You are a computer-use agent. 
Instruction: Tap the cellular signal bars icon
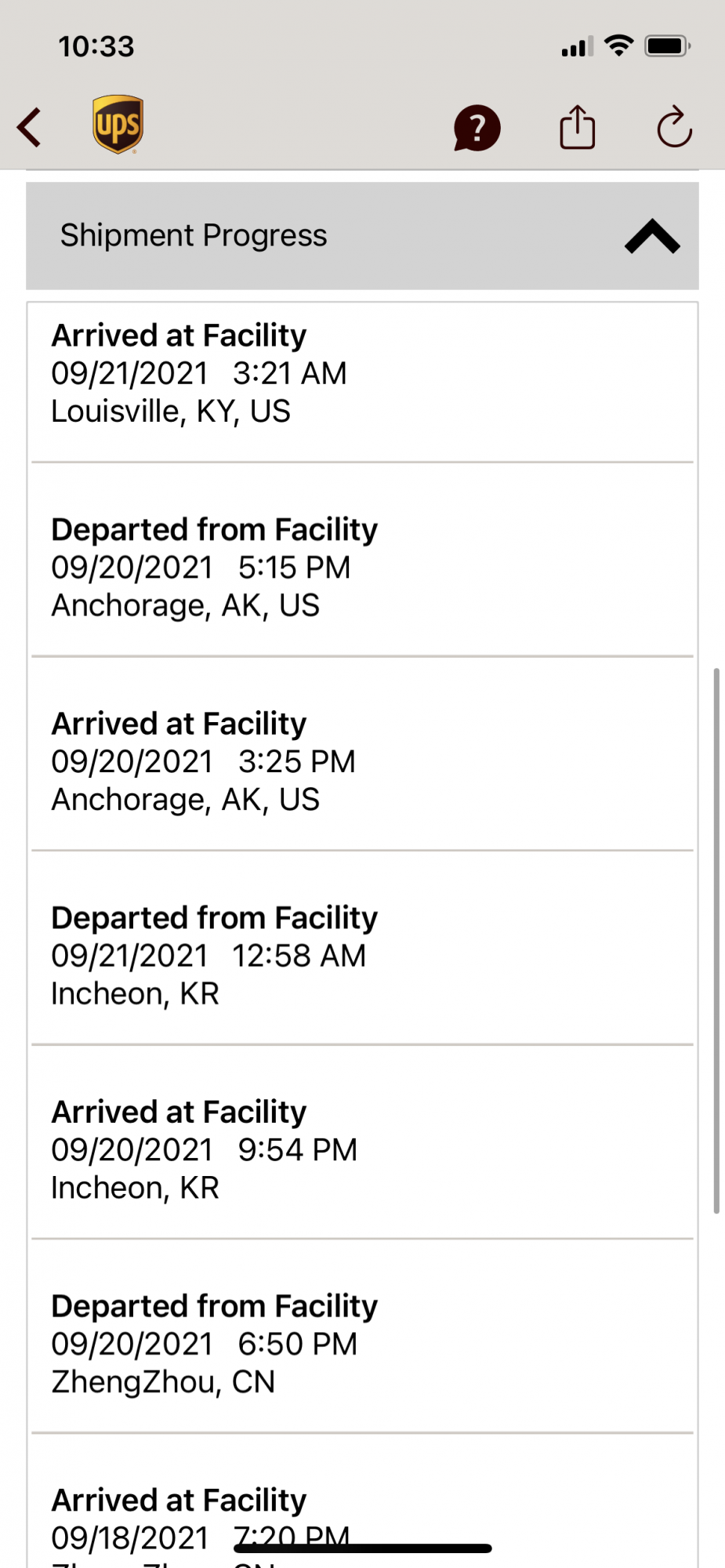click(x=577, y=48)
